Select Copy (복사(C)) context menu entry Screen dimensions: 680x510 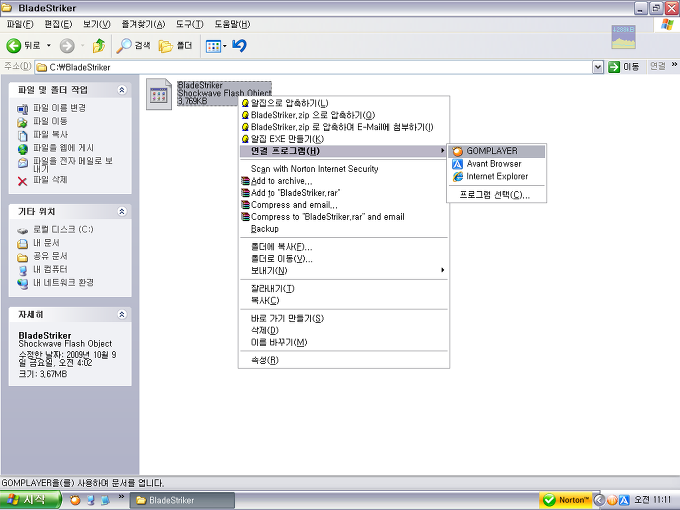click(343, 301)
